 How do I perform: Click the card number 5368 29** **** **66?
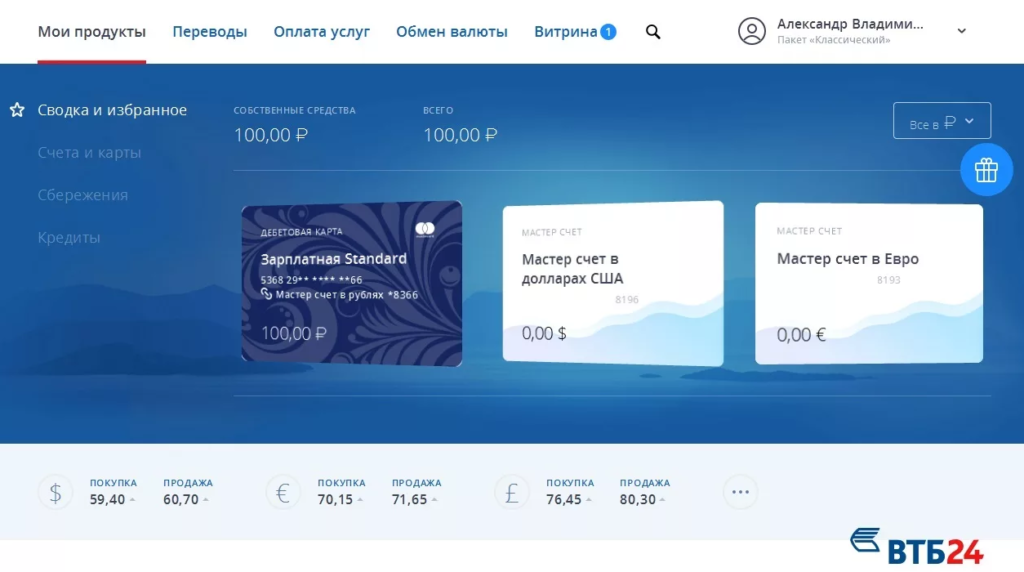(312, 279)
